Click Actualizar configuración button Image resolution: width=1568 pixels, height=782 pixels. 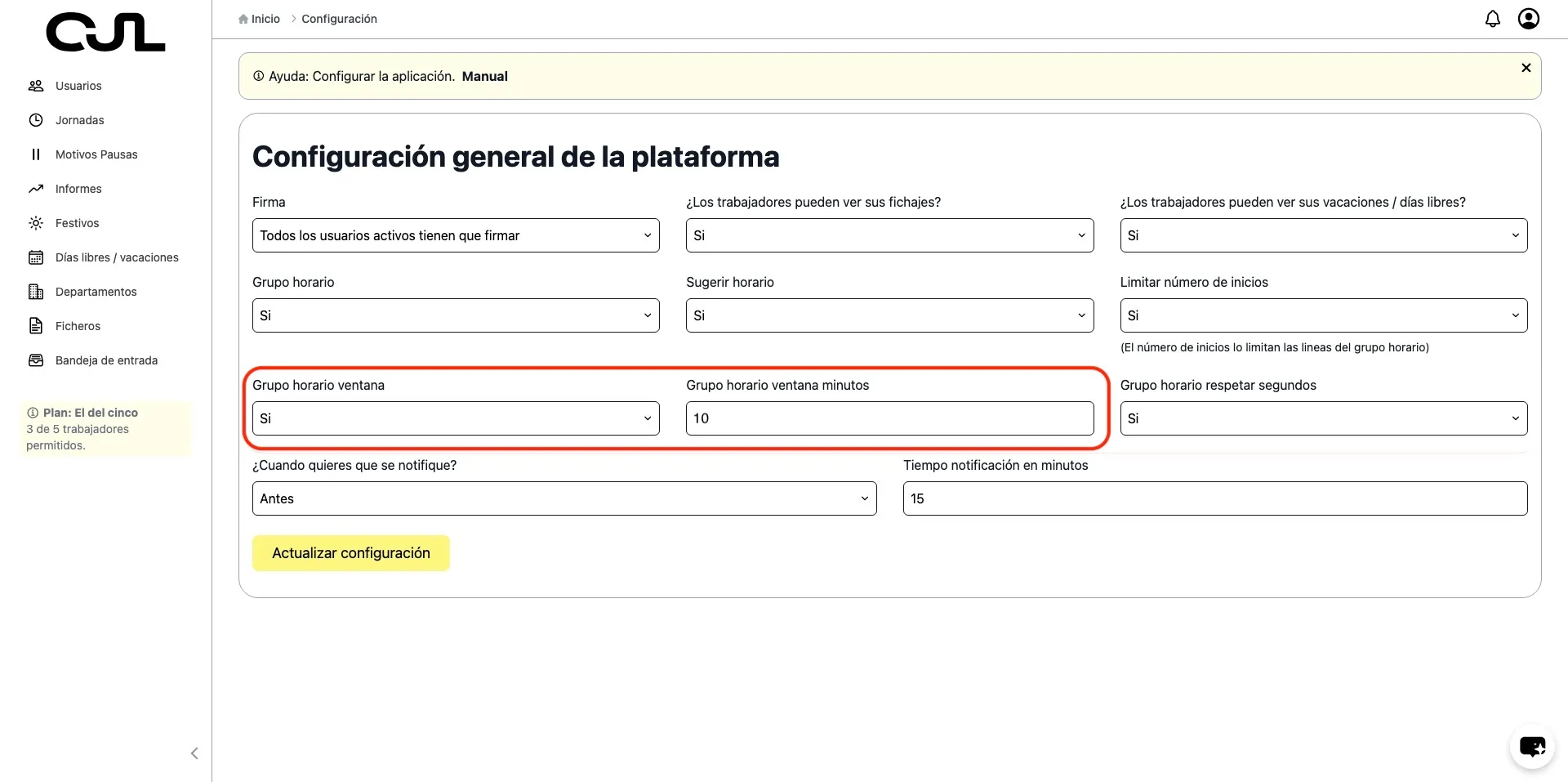[351, 553]
